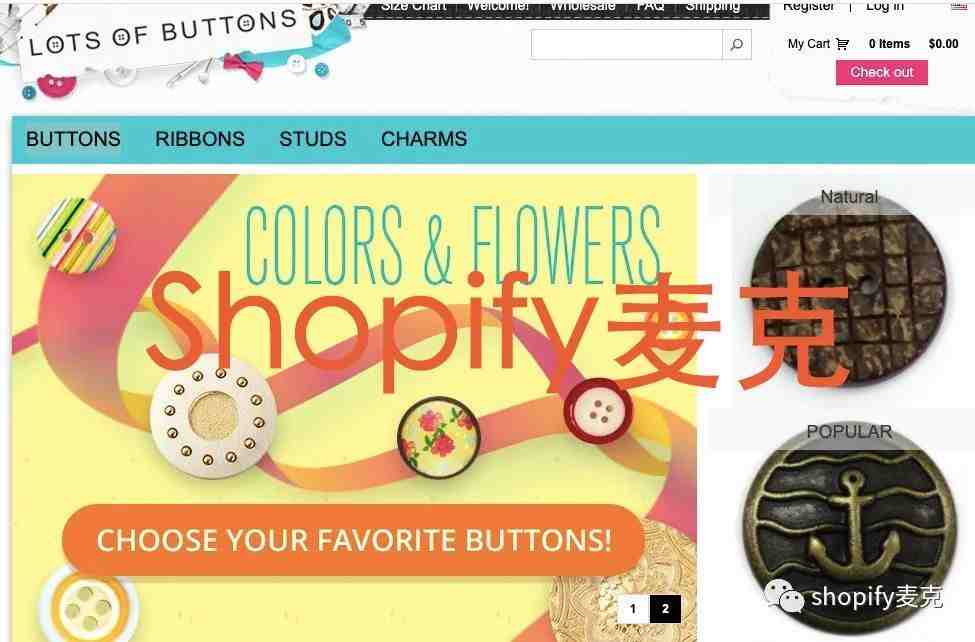Open the Charms category
The height and width of the screenshot is (642, 975).
[424, 139]
